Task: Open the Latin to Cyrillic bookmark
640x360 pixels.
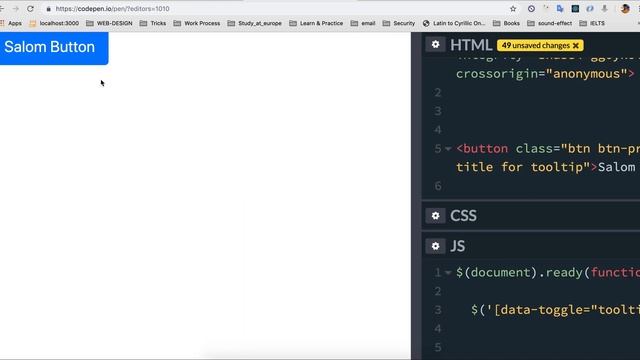Action: 454,23
